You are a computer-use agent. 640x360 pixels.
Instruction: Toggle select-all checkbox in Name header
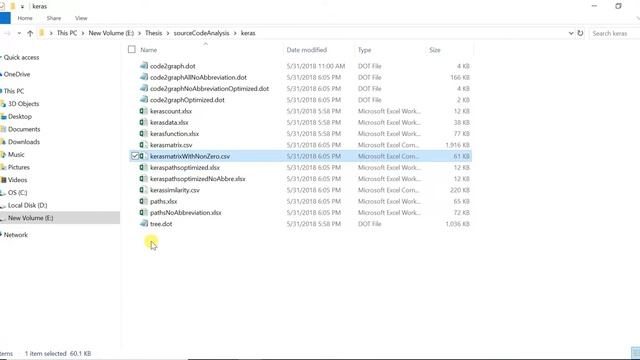point(131,49)
